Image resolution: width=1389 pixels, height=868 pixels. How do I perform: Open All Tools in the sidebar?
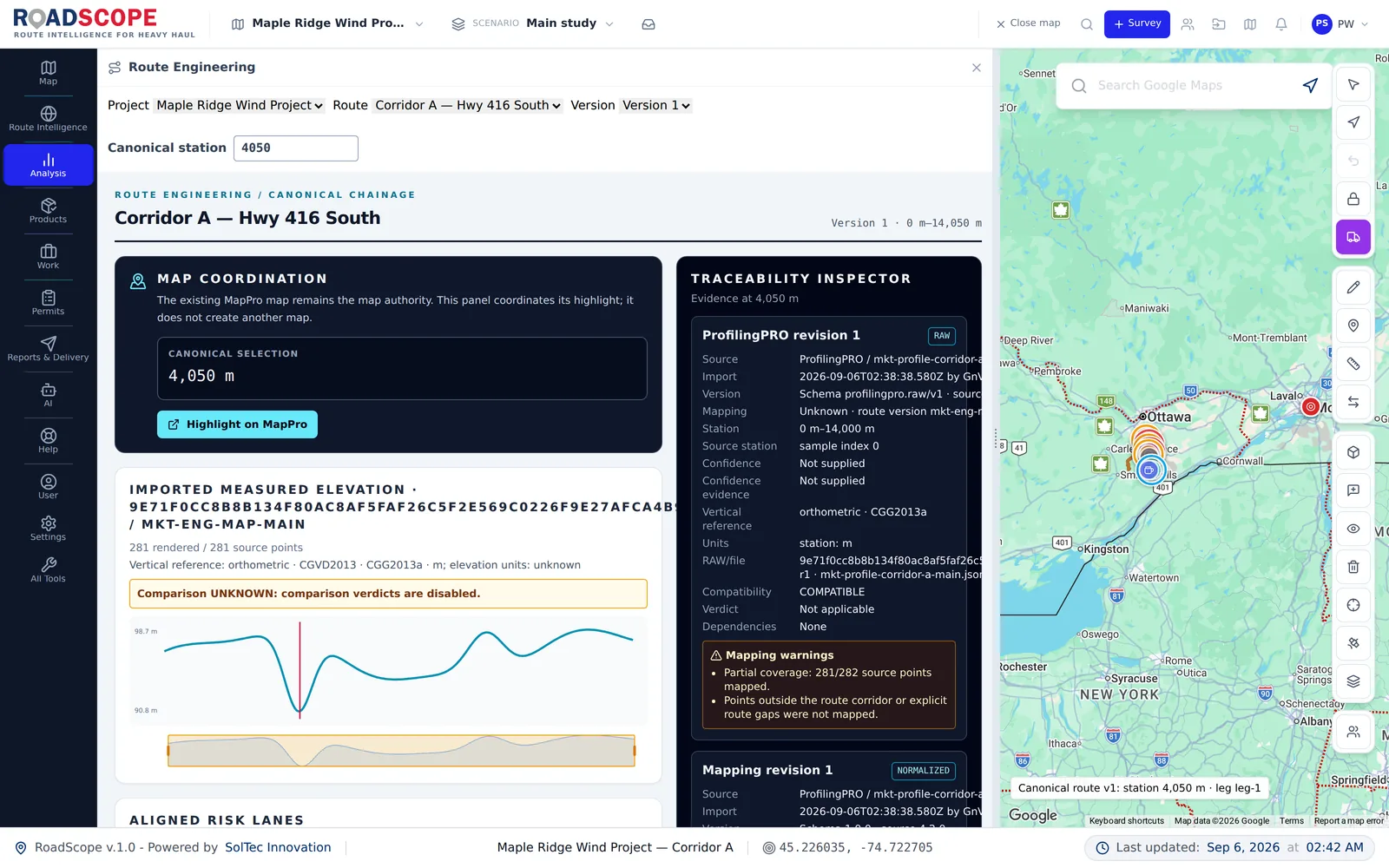tap(48, 570)
